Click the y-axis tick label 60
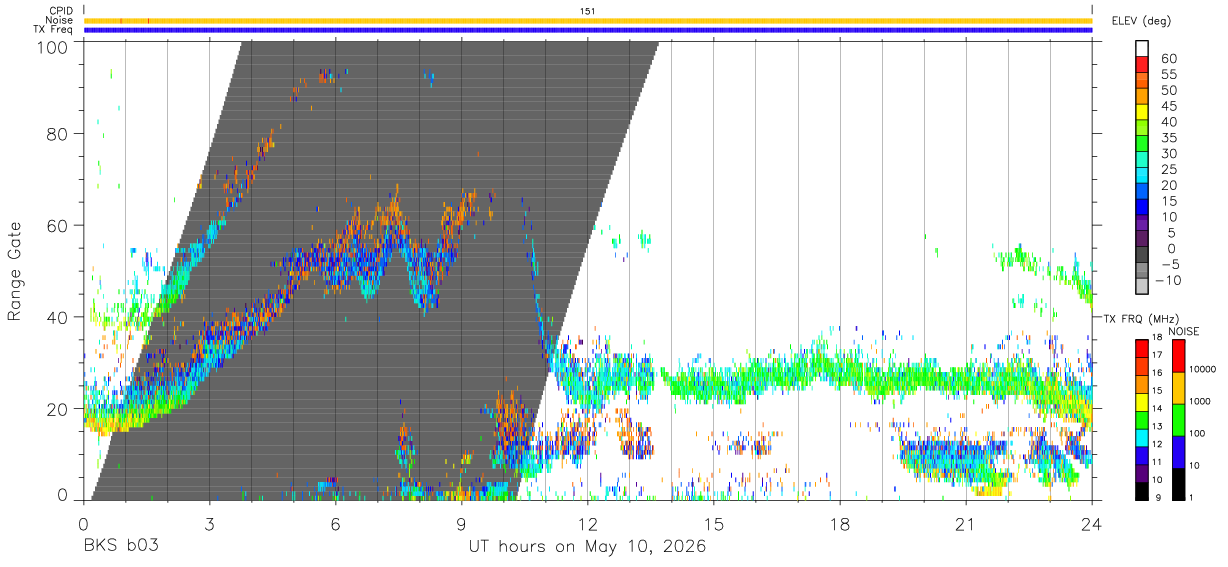Viewport: 1228px width, 567px height. point(57,225)
